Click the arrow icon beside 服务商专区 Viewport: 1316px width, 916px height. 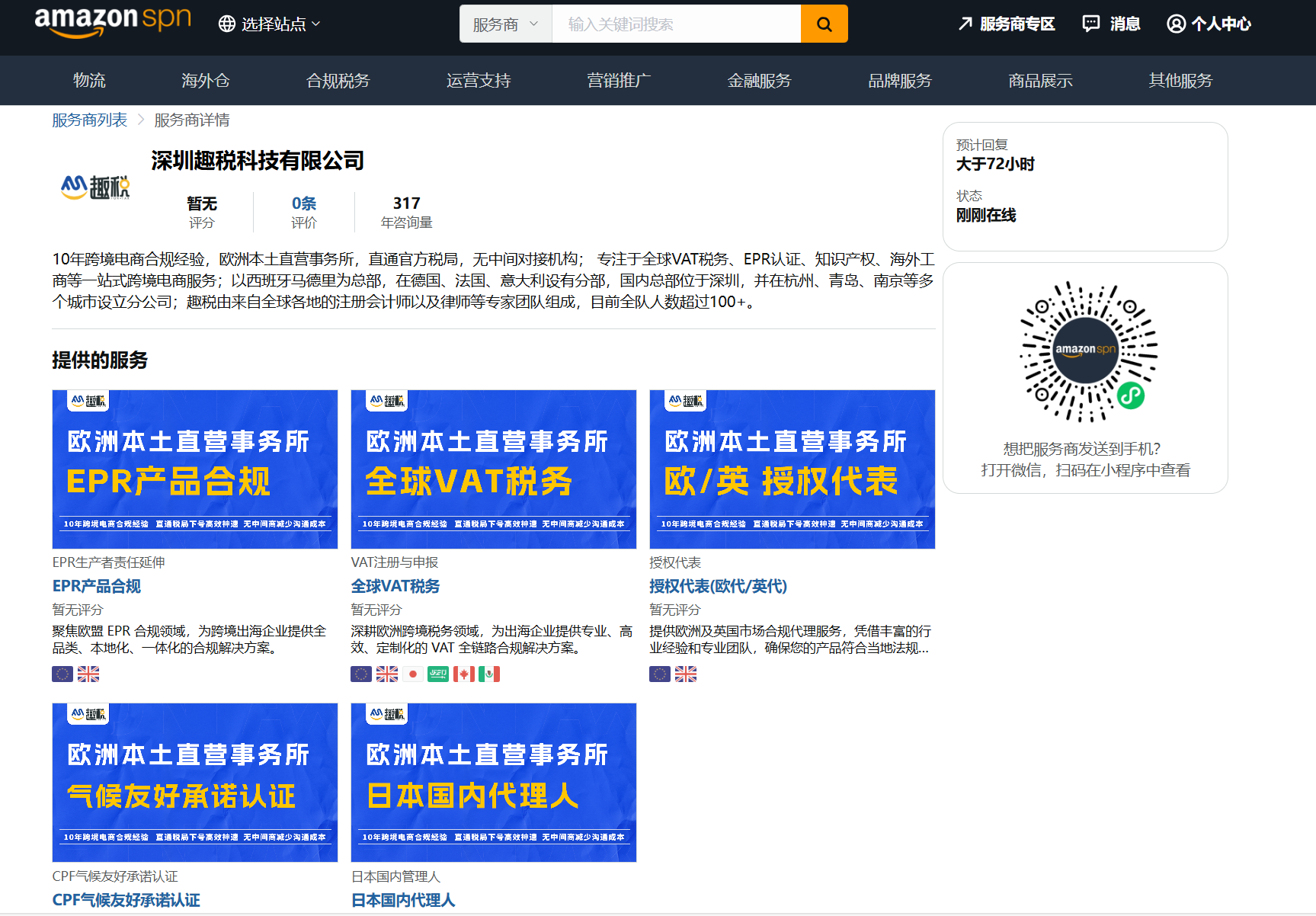tap(965, 24)
